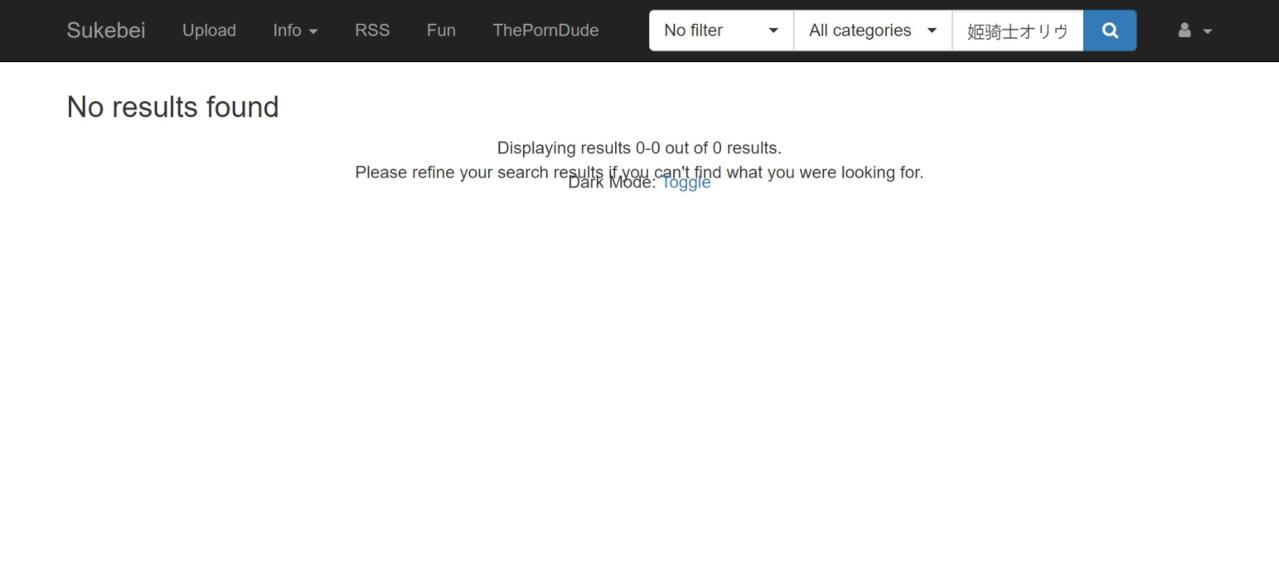Click the "No results found" heading
The image size is (1279, 564).
[173, 107]
